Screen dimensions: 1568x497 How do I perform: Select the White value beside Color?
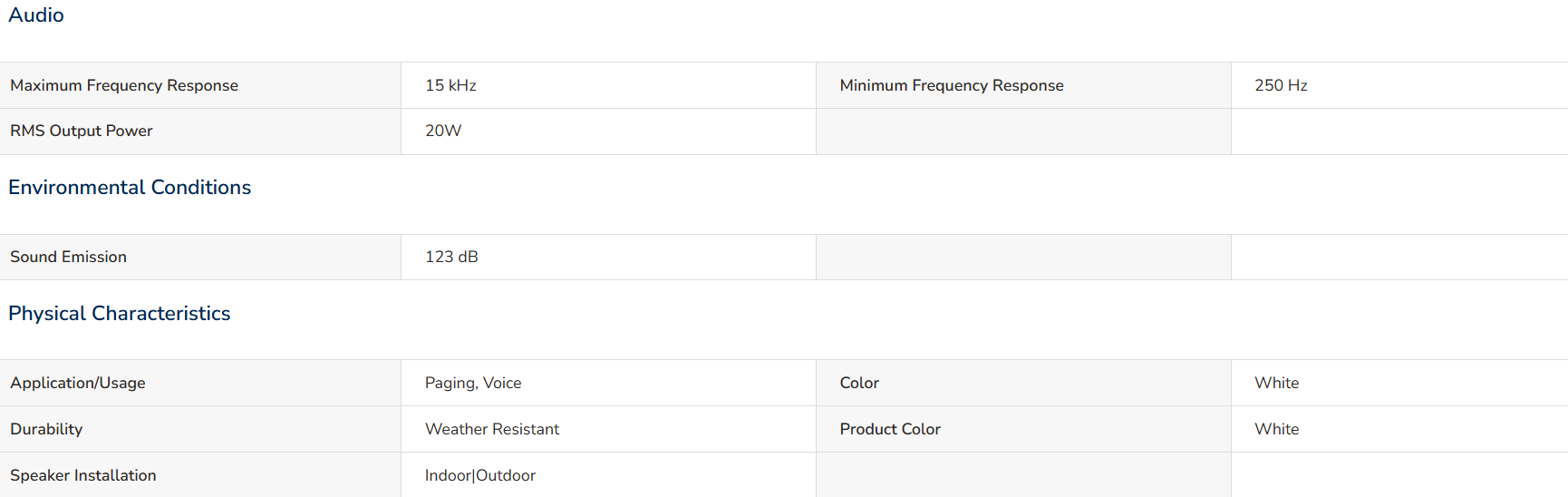coord(1277,383)
